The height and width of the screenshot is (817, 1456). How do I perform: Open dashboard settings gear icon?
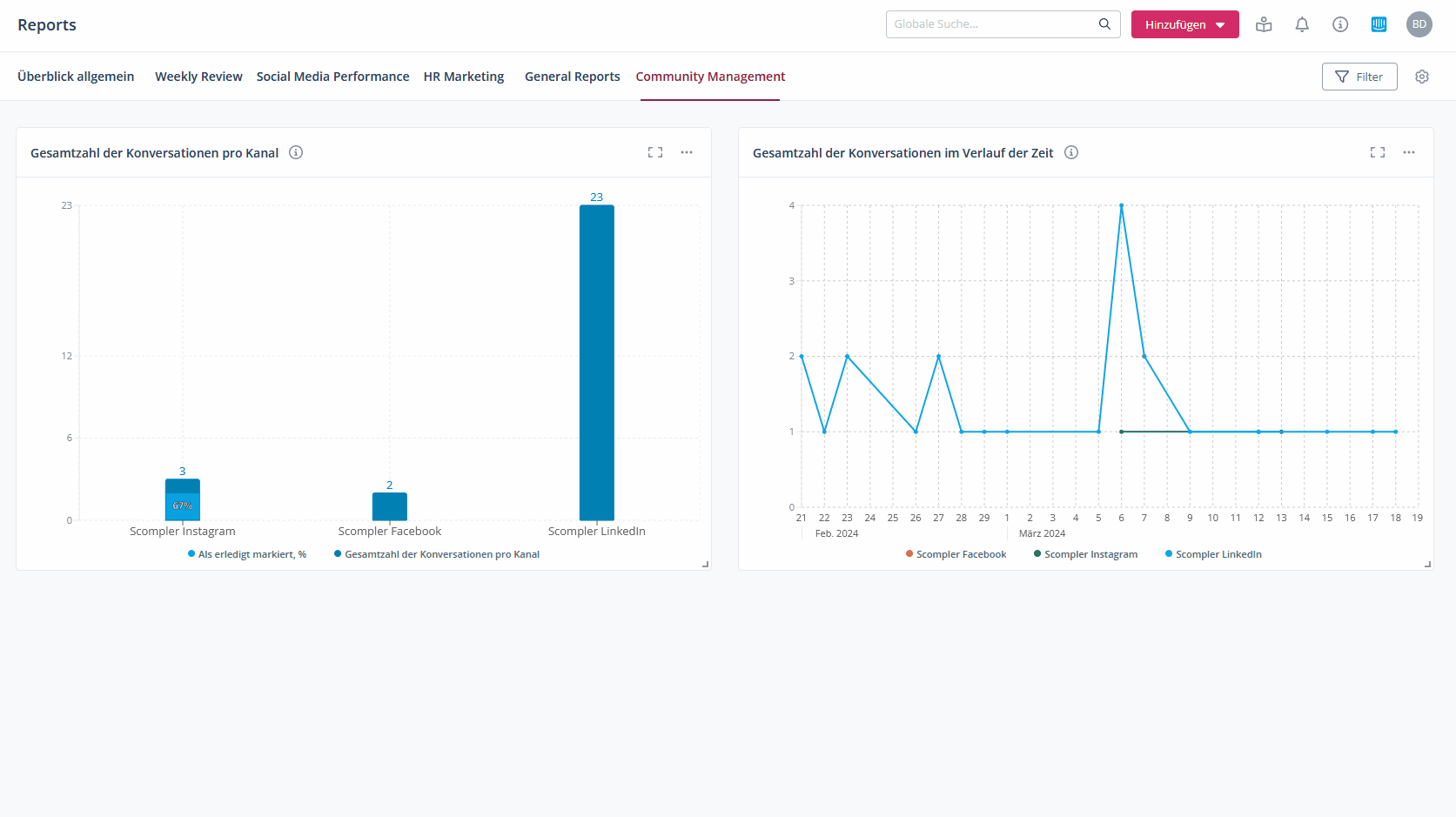[1422, 77]
